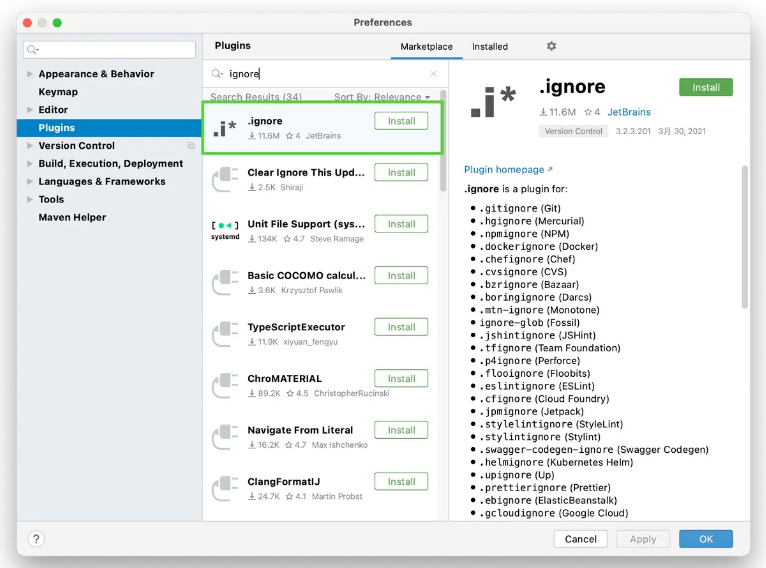Install Clear Ignore This Update plugin
Viewport: 766px width, 568px height.
pos(401,172)
